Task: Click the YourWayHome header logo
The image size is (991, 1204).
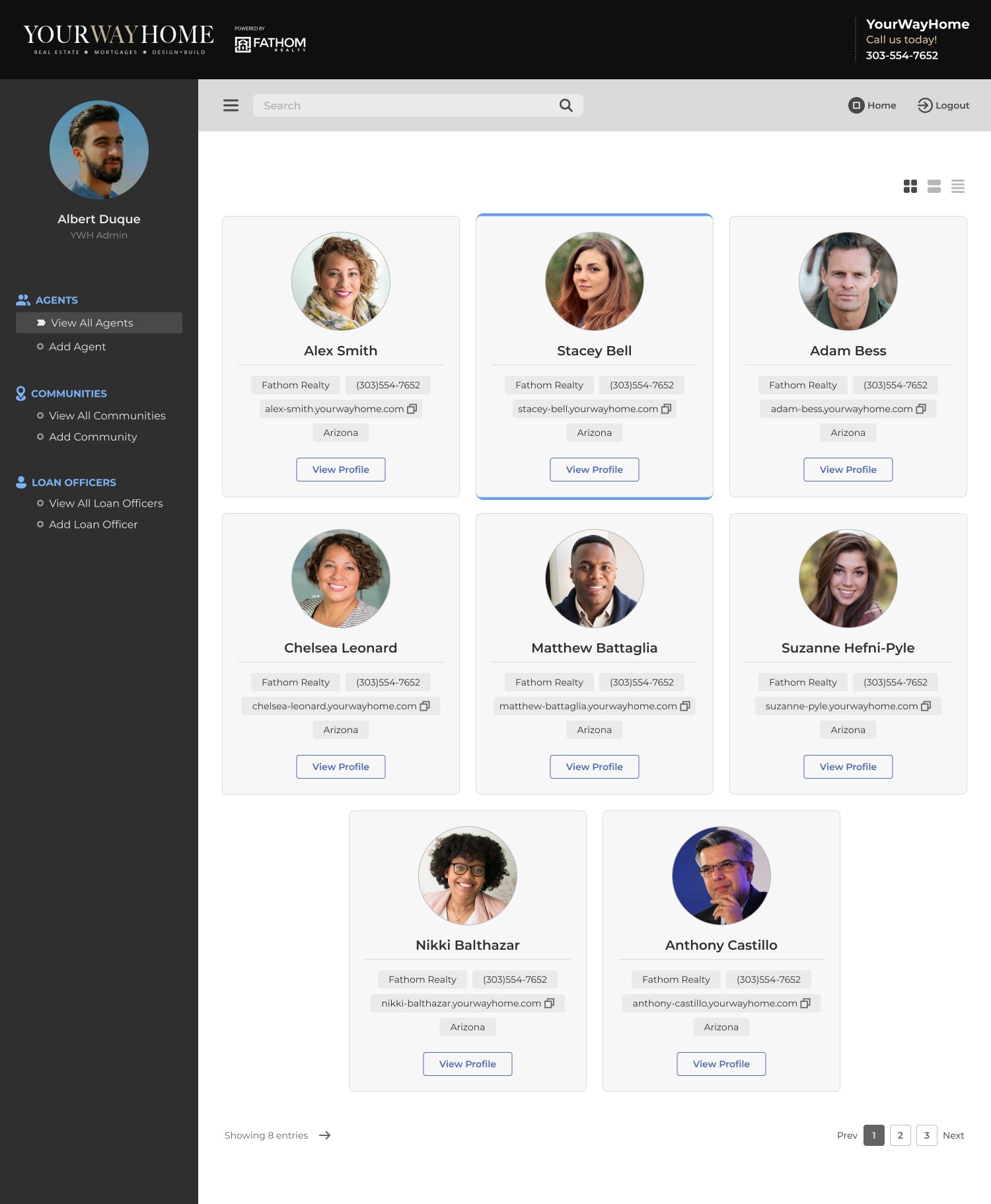Action: pyautogui.click(x=119, y=39)
